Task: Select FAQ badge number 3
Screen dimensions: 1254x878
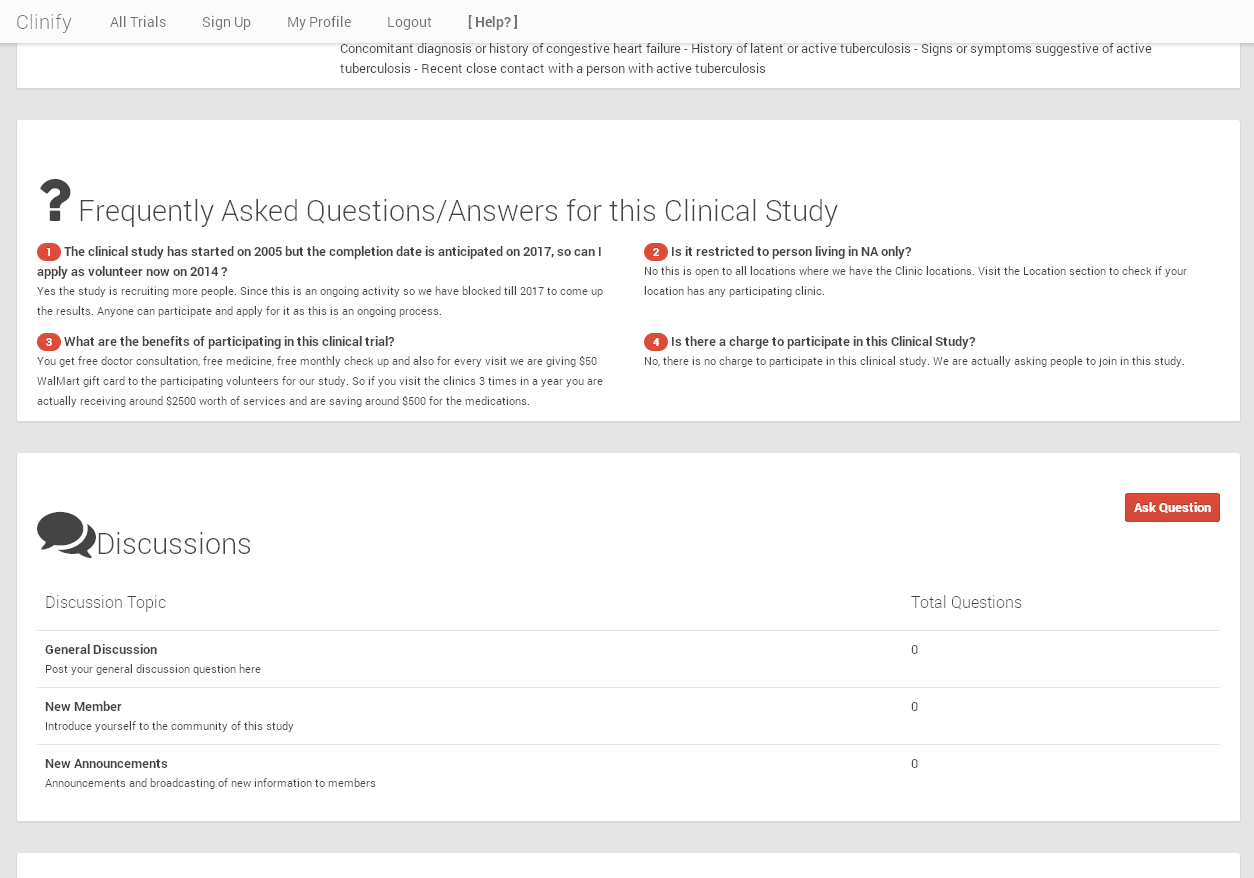Action: pos(49,342)
